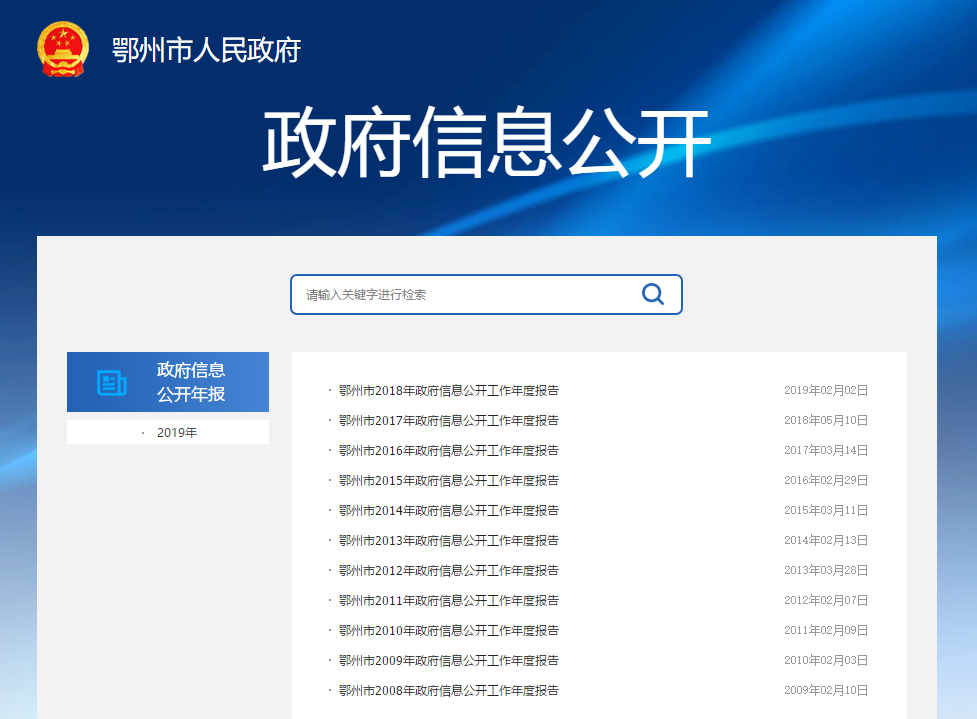Screen dimensions: 977x719
Task: Click the national emblem logo
Action: click(x=63, y=49)
